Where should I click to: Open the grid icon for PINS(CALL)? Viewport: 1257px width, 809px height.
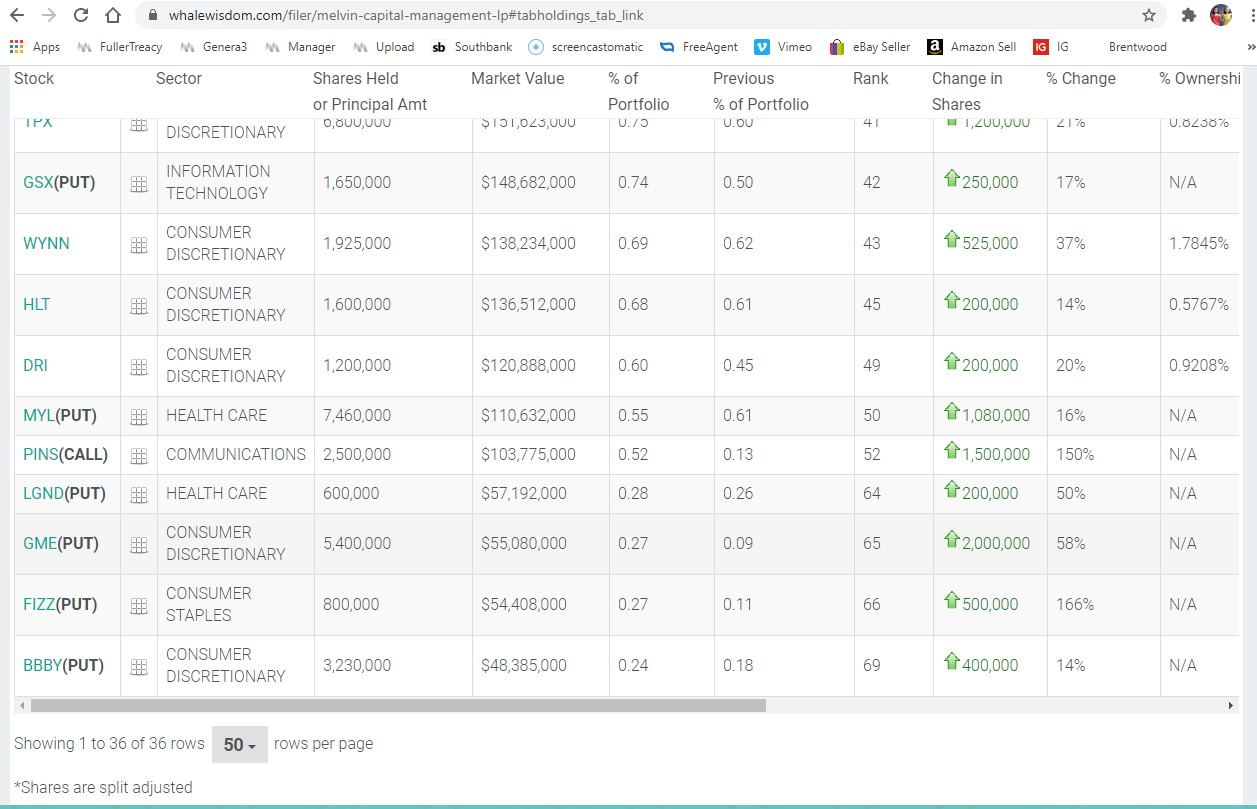(139, 456)
